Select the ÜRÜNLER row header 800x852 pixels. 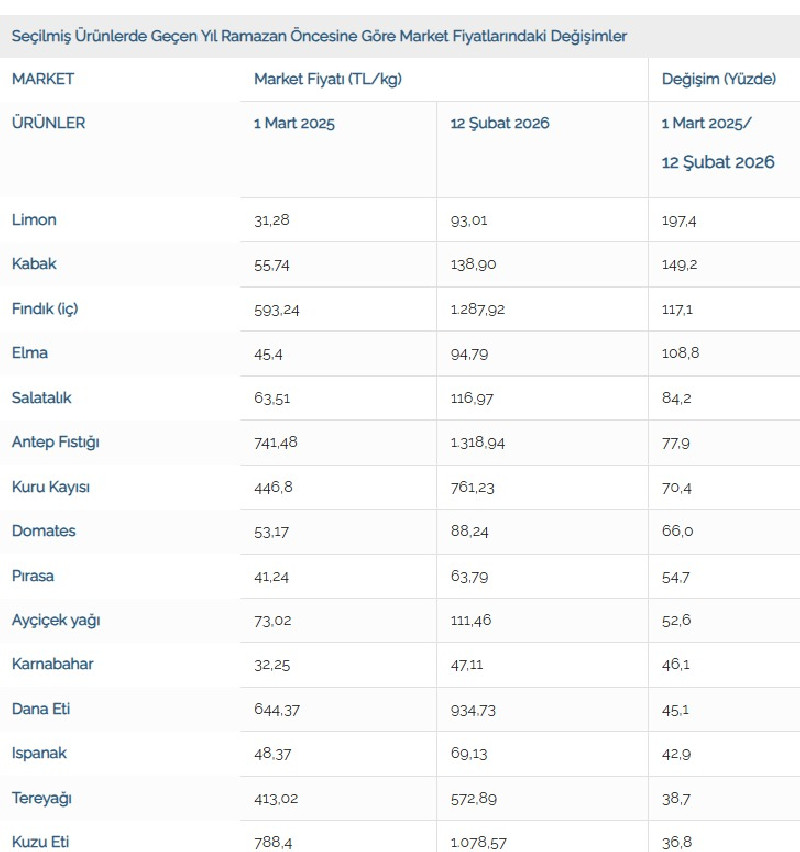pos(49,123)
